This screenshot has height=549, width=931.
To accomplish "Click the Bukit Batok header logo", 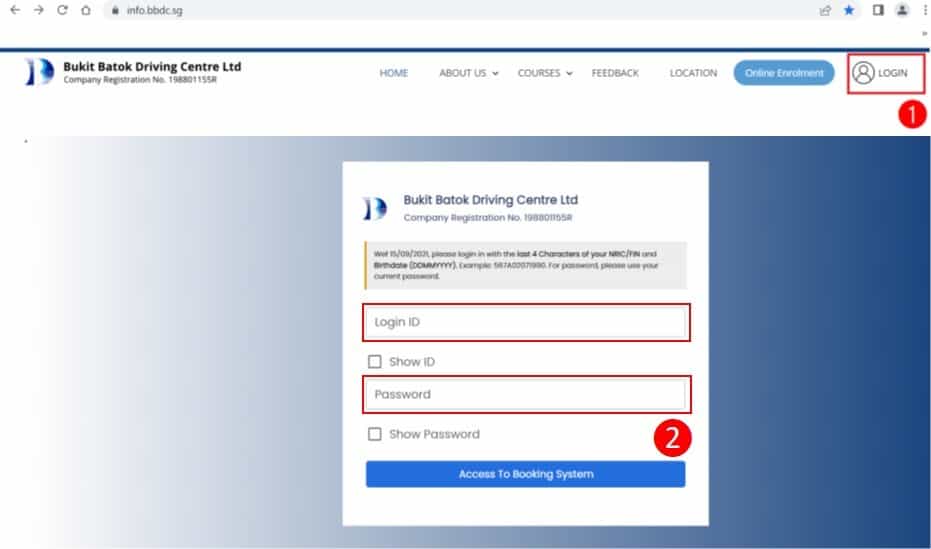I will coord(37,73).
